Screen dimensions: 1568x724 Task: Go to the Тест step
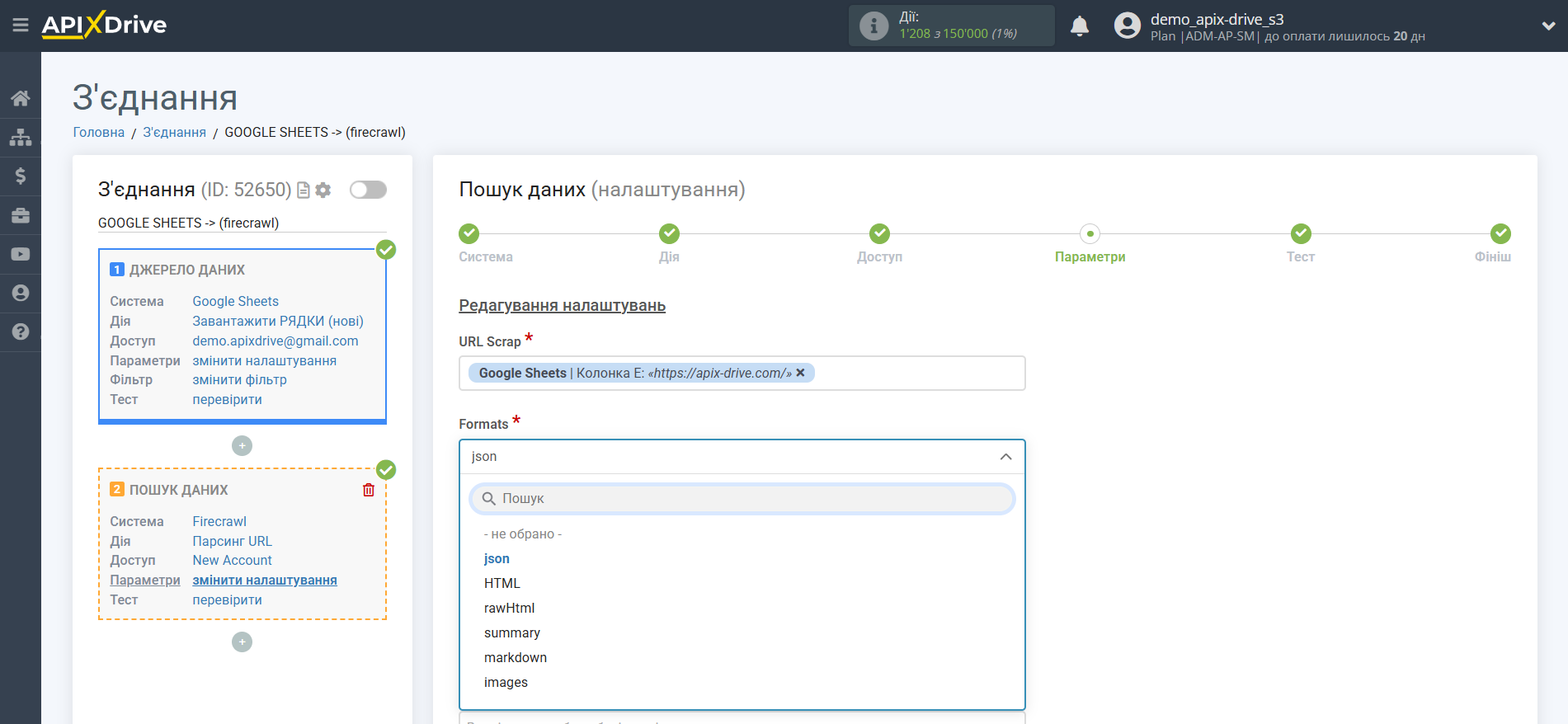(1301, 234)
